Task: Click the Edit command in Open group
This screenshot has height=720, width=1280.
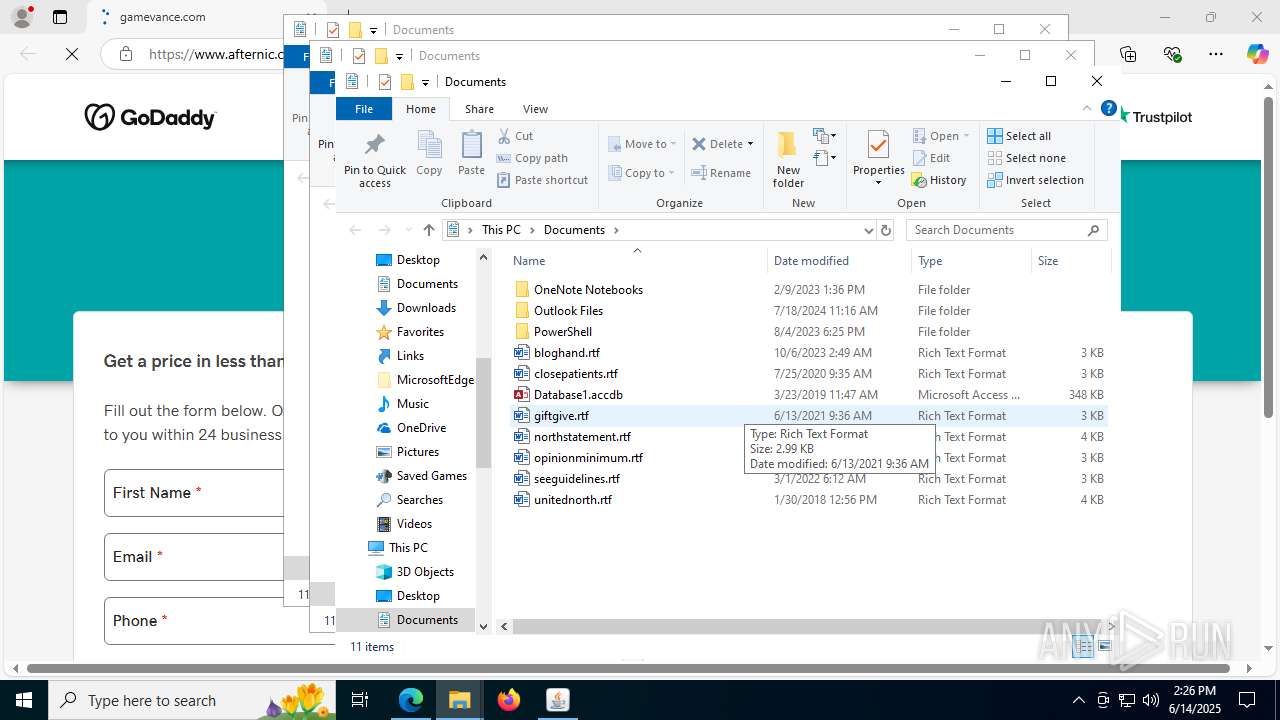Action: click(x=931, y=158)
